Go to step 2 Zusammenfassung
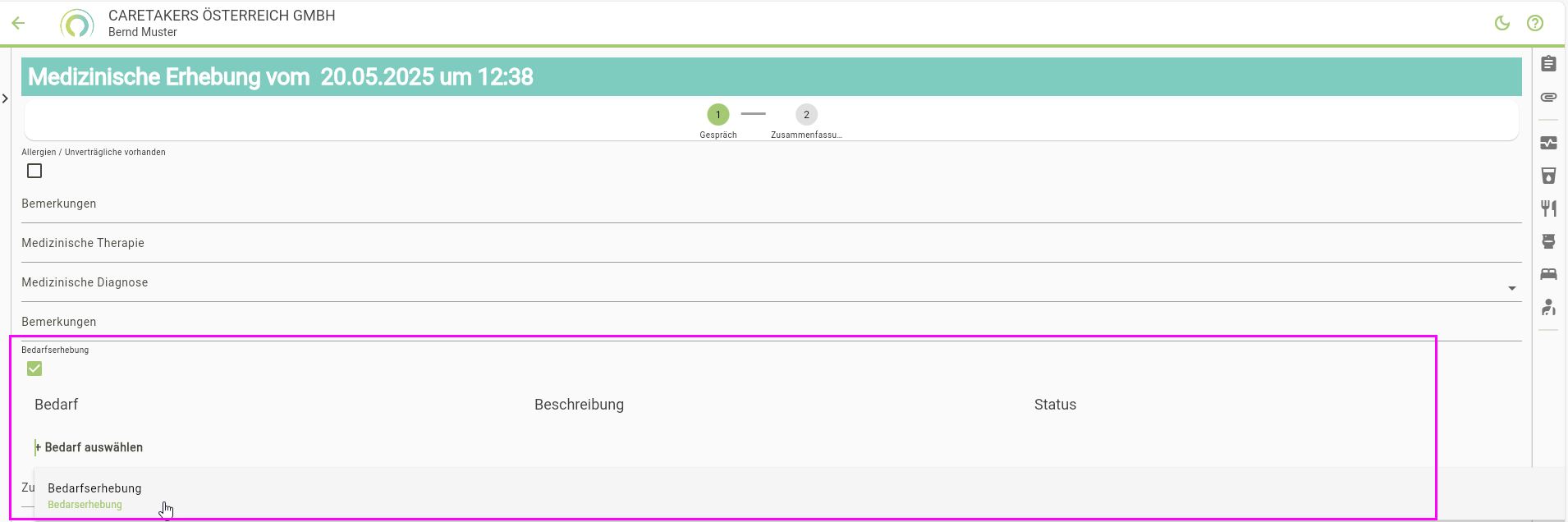The image size is (1568, 522). pos(806,115)
